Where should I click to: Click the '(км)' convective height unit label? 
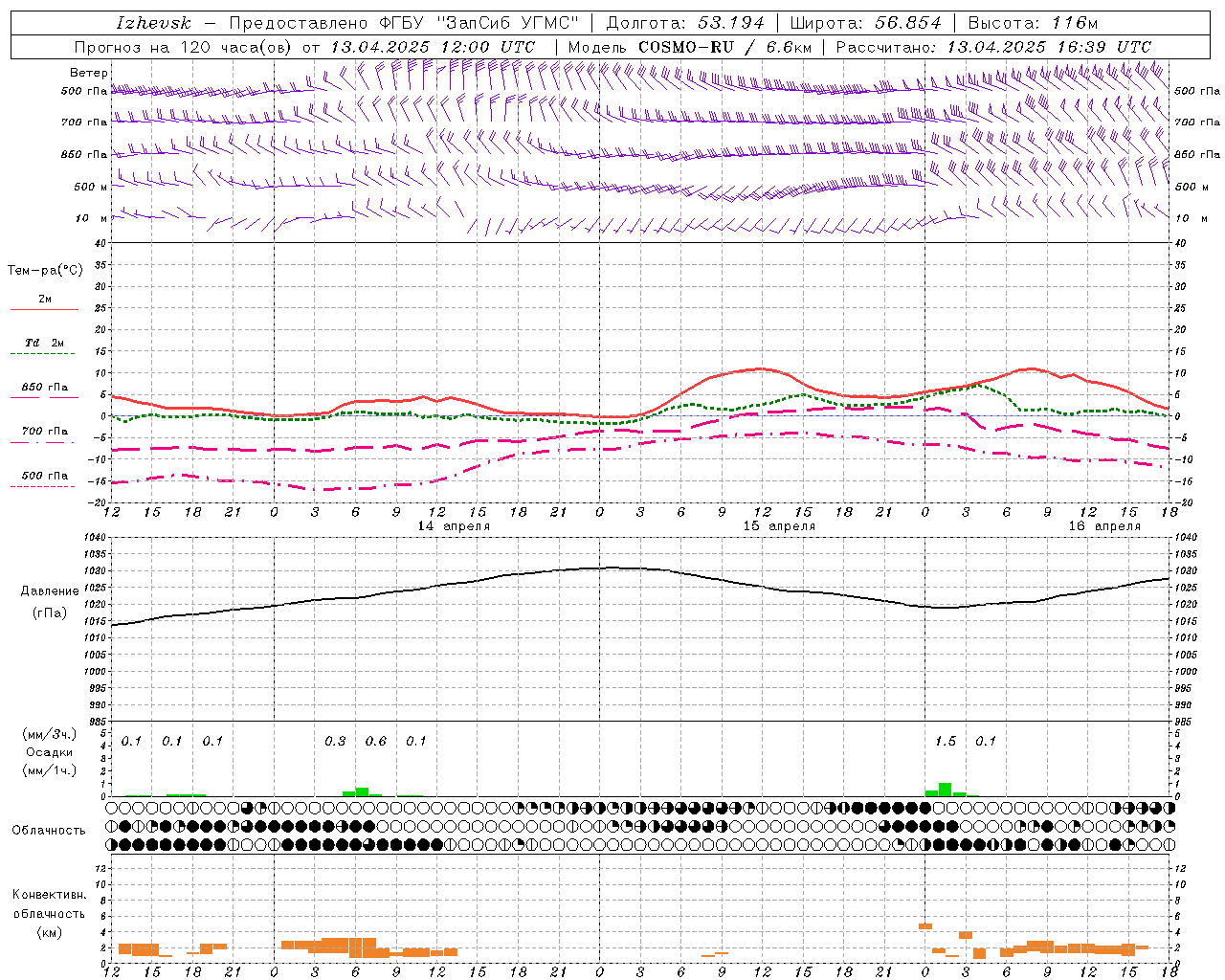click(50, 932)
